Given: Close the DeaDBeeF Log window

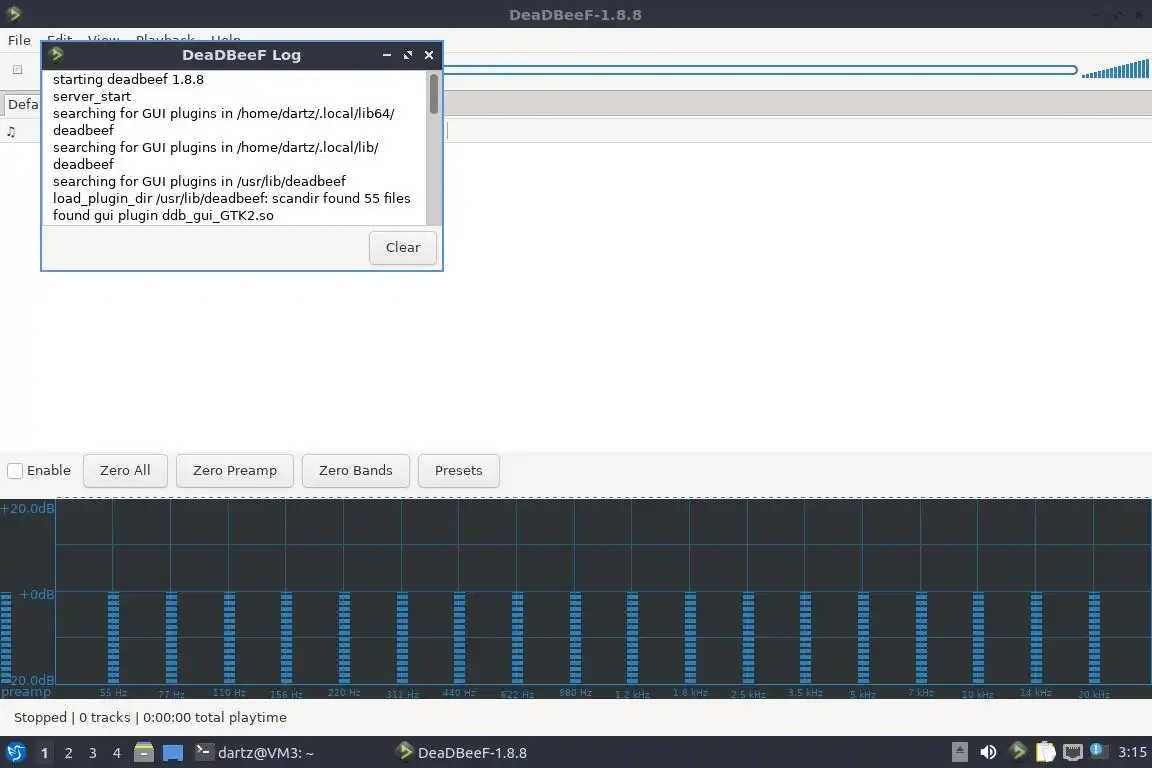Looking at the screenshot, I should 429,55.
